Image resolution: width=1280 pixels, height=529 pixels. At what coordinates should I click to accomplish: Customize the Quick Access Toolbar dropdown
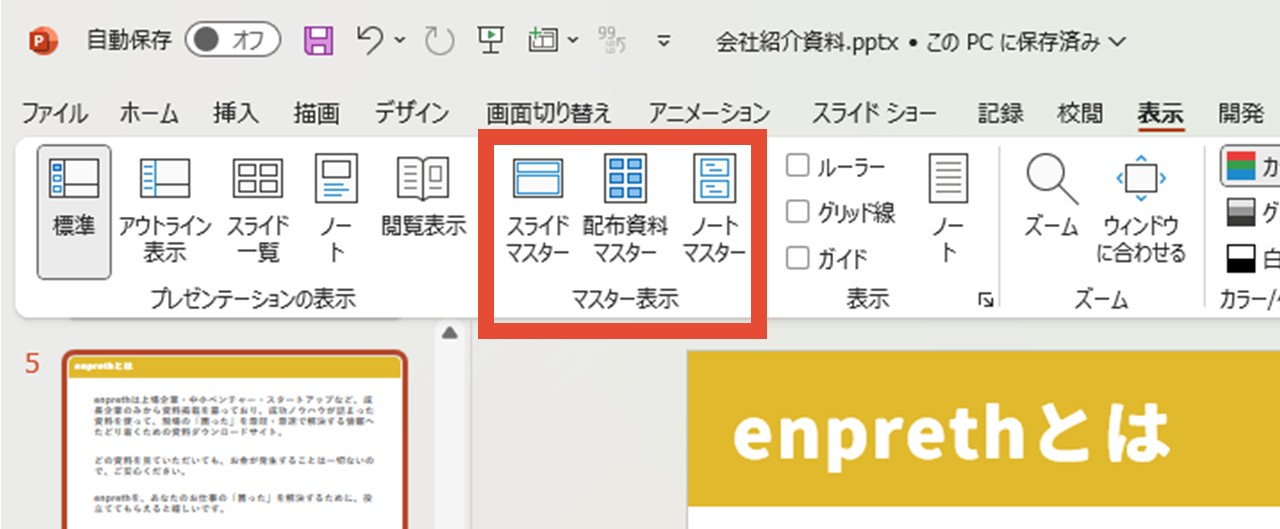(x=662, y=41)
